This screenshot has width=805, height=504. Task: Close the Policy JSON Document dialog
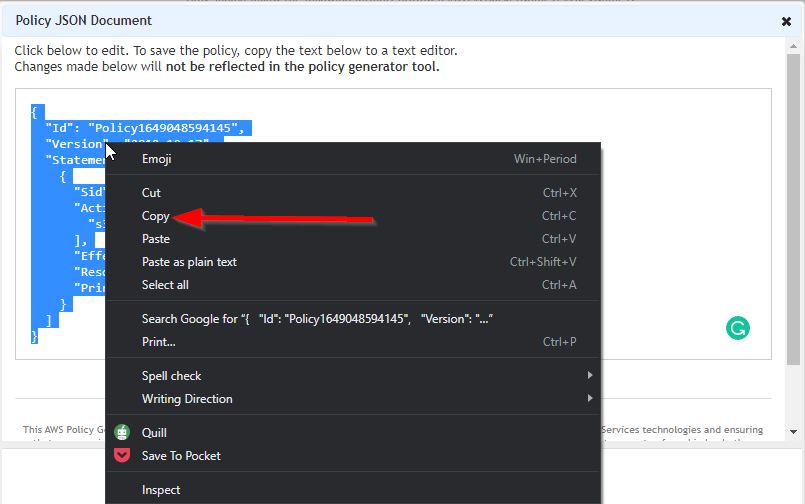click(x=786, y=22)
